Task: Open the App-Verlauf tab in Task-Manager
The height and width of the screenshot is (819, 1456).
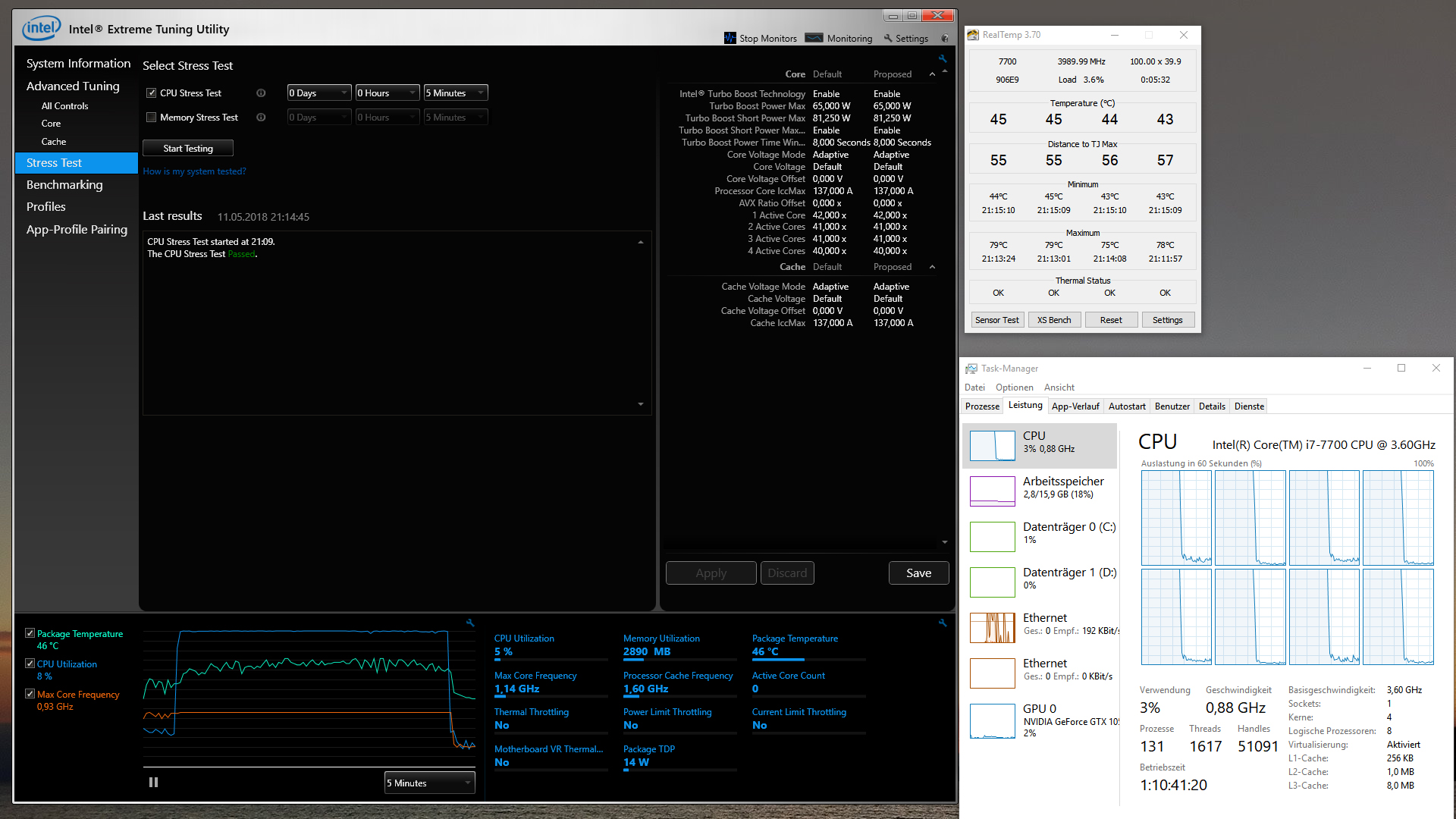Action: [1075, 406]
